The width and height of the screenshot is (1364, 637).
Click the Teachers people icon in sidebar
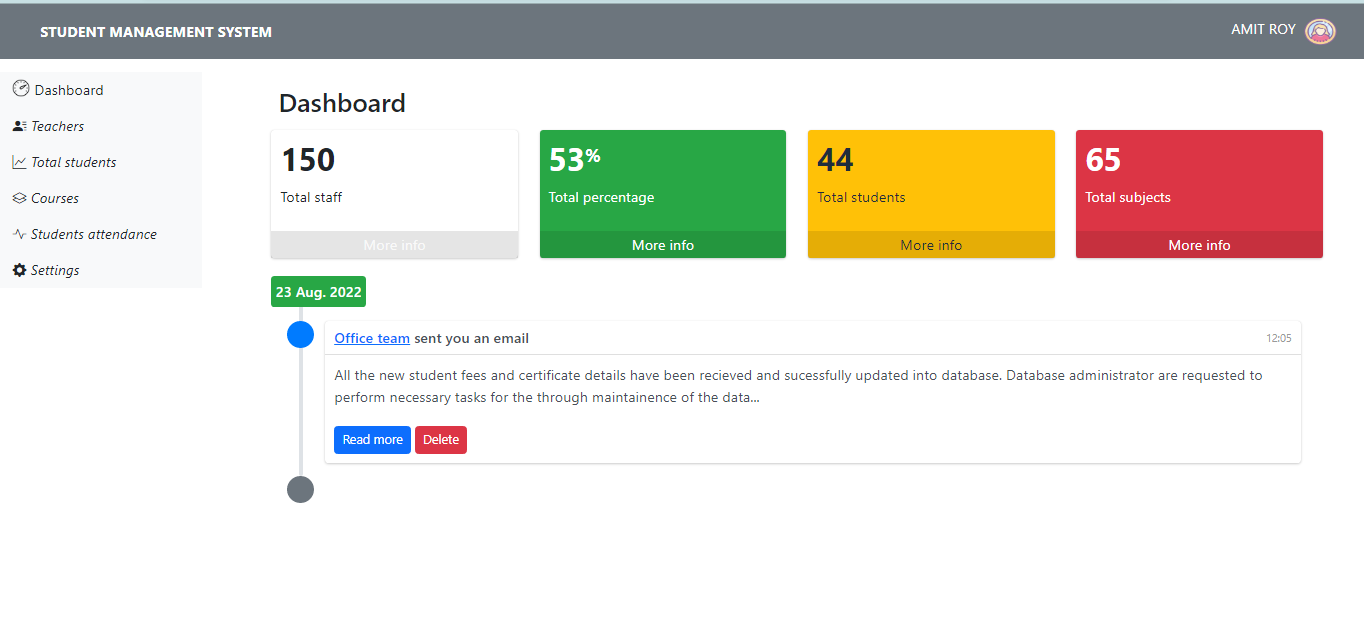(19, 126)
